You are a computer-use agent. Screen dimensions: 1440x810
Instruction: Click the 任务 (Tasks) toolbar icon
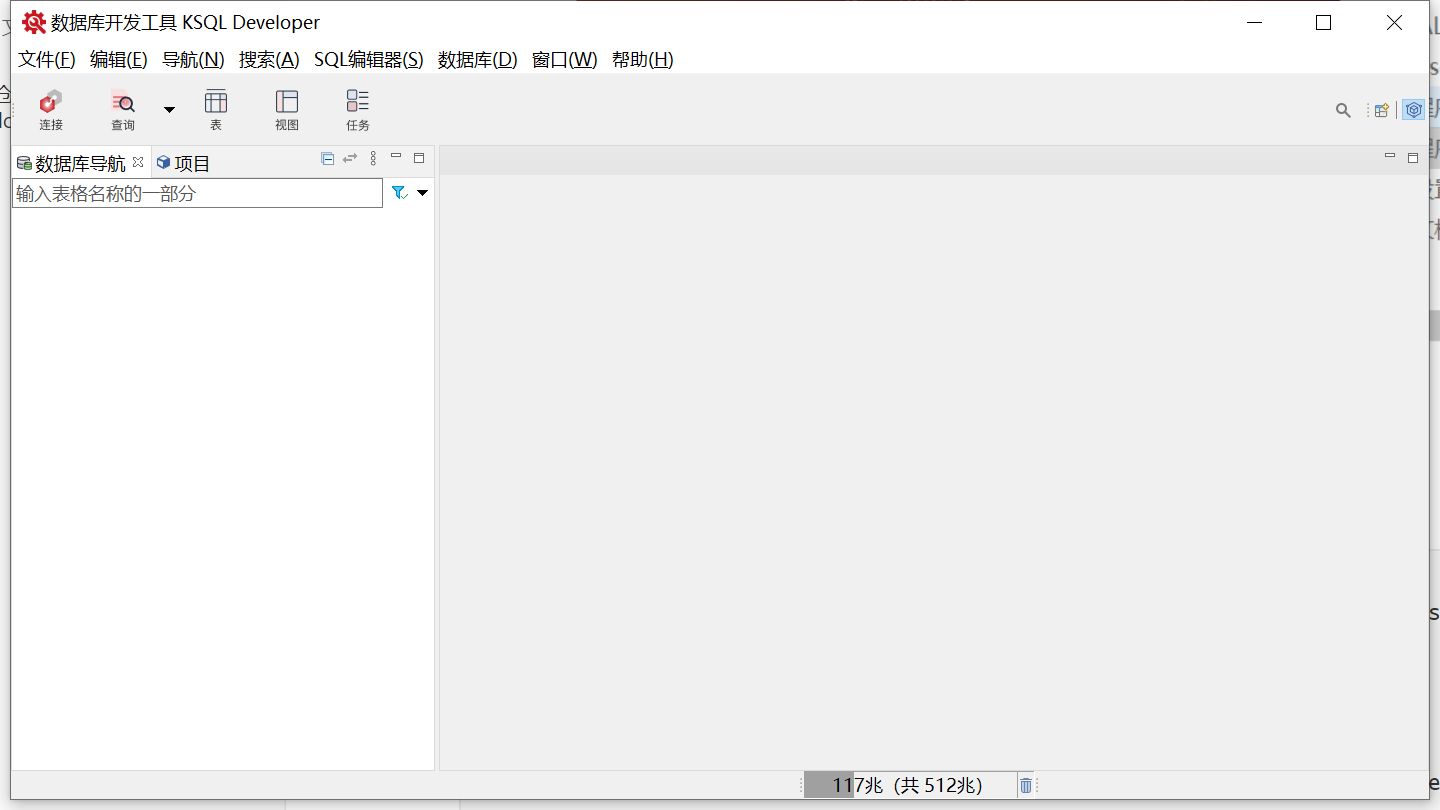358,110
